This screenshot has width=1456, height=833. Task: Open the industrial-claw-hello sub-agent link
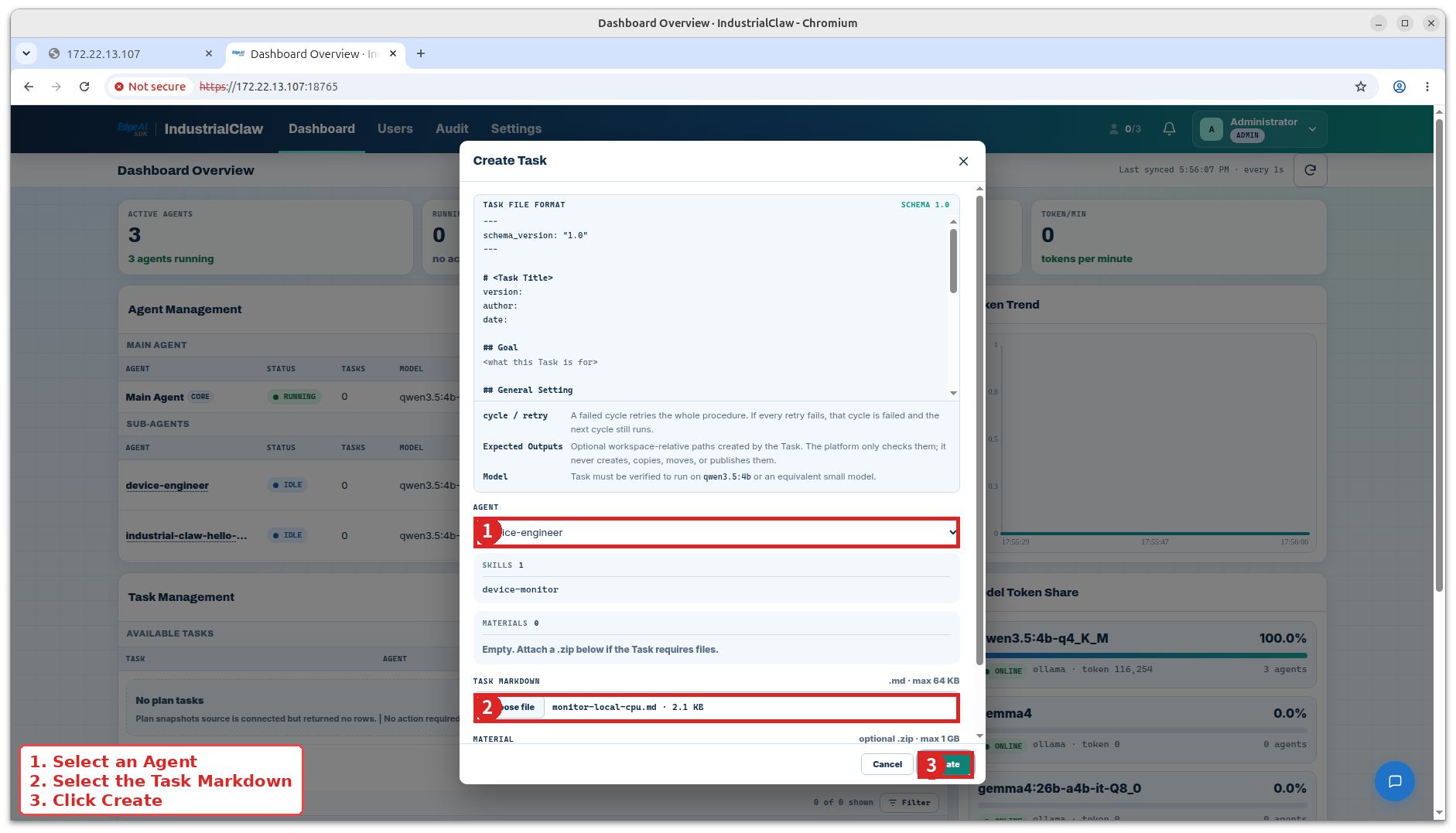(186, 536)
